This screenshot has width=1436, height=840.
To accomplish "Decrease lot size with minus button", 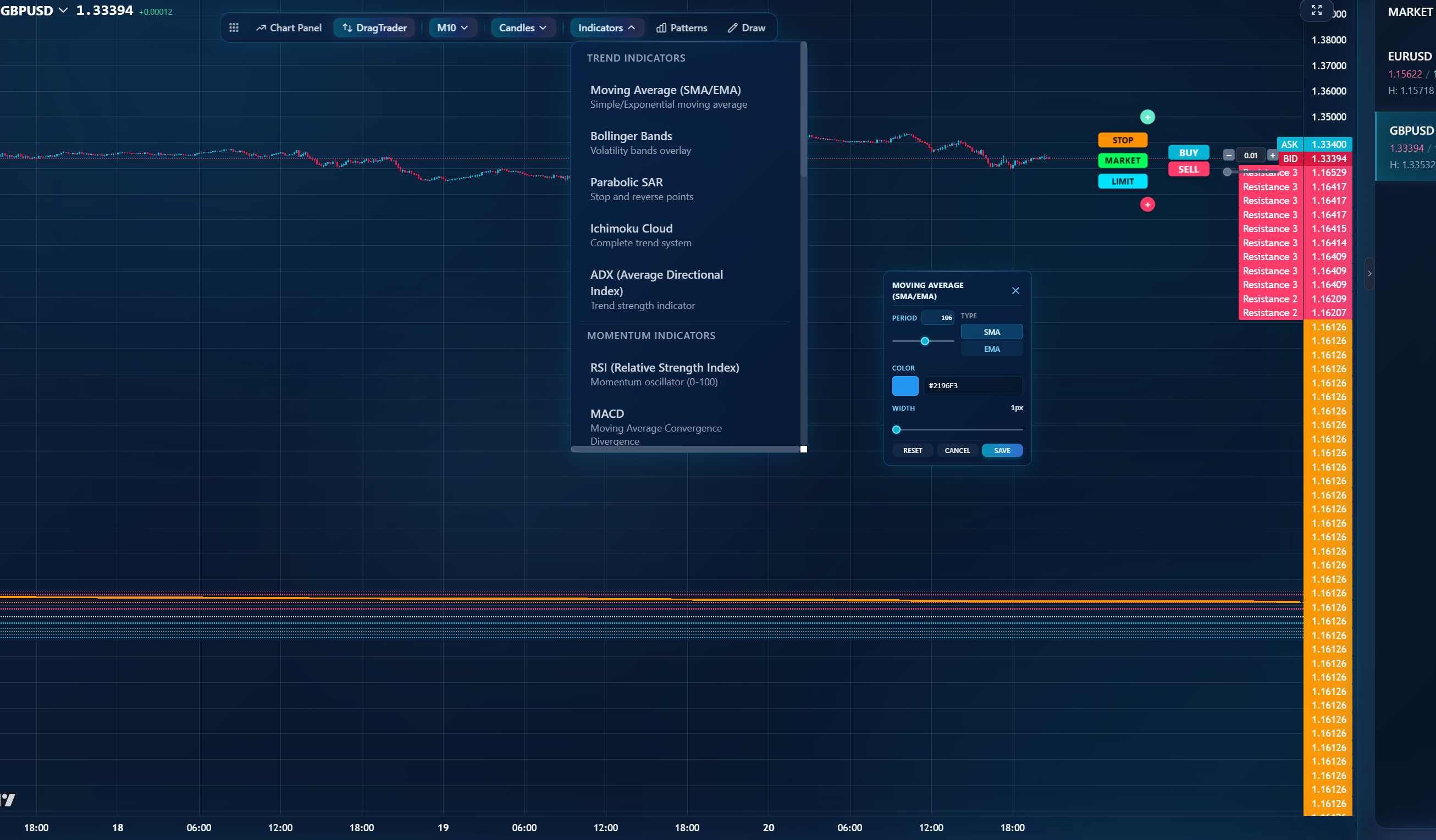I will coord(1229,155).
